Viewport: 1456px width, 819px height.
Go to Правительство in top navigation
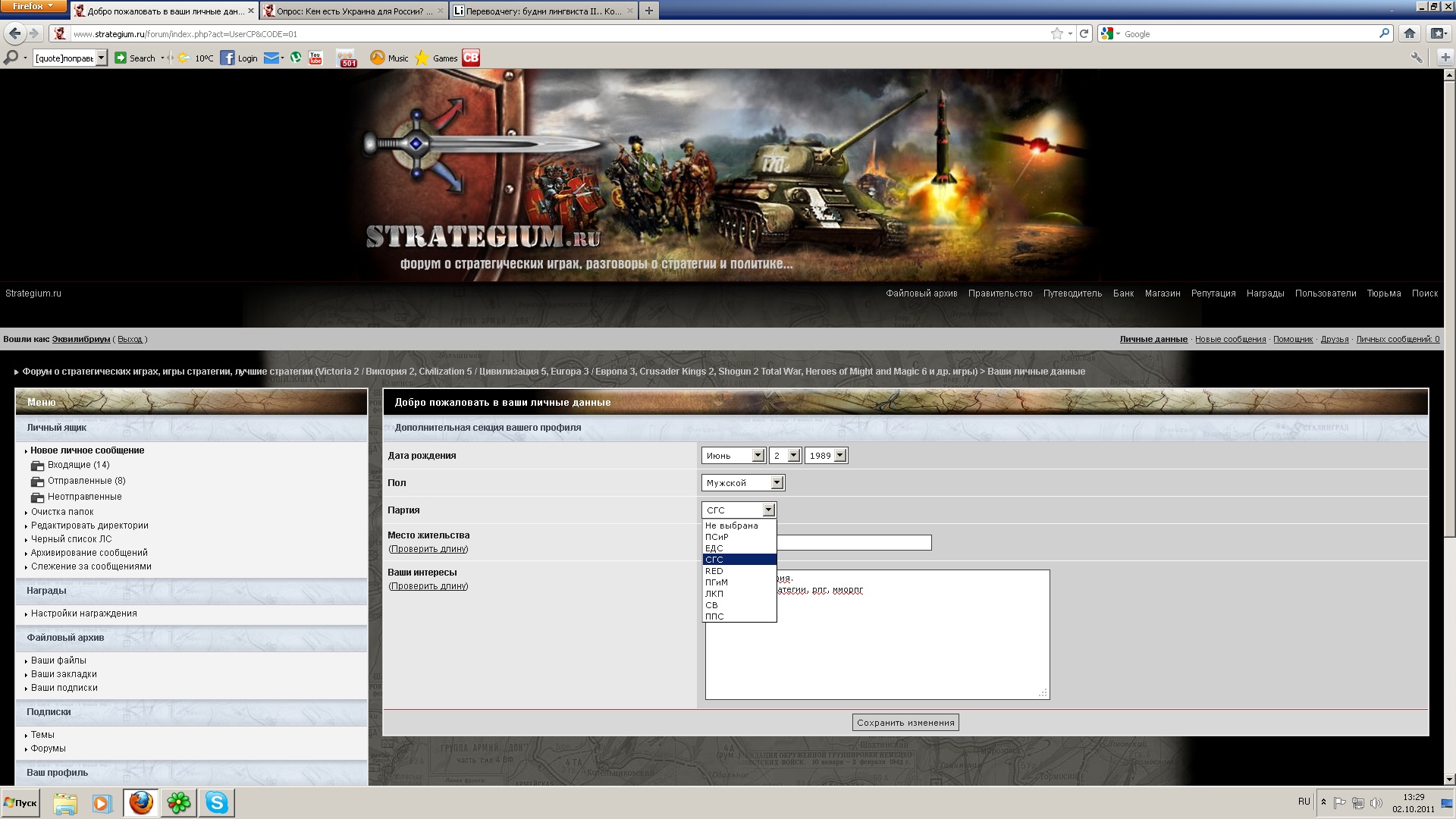click(x=999, y=293)
